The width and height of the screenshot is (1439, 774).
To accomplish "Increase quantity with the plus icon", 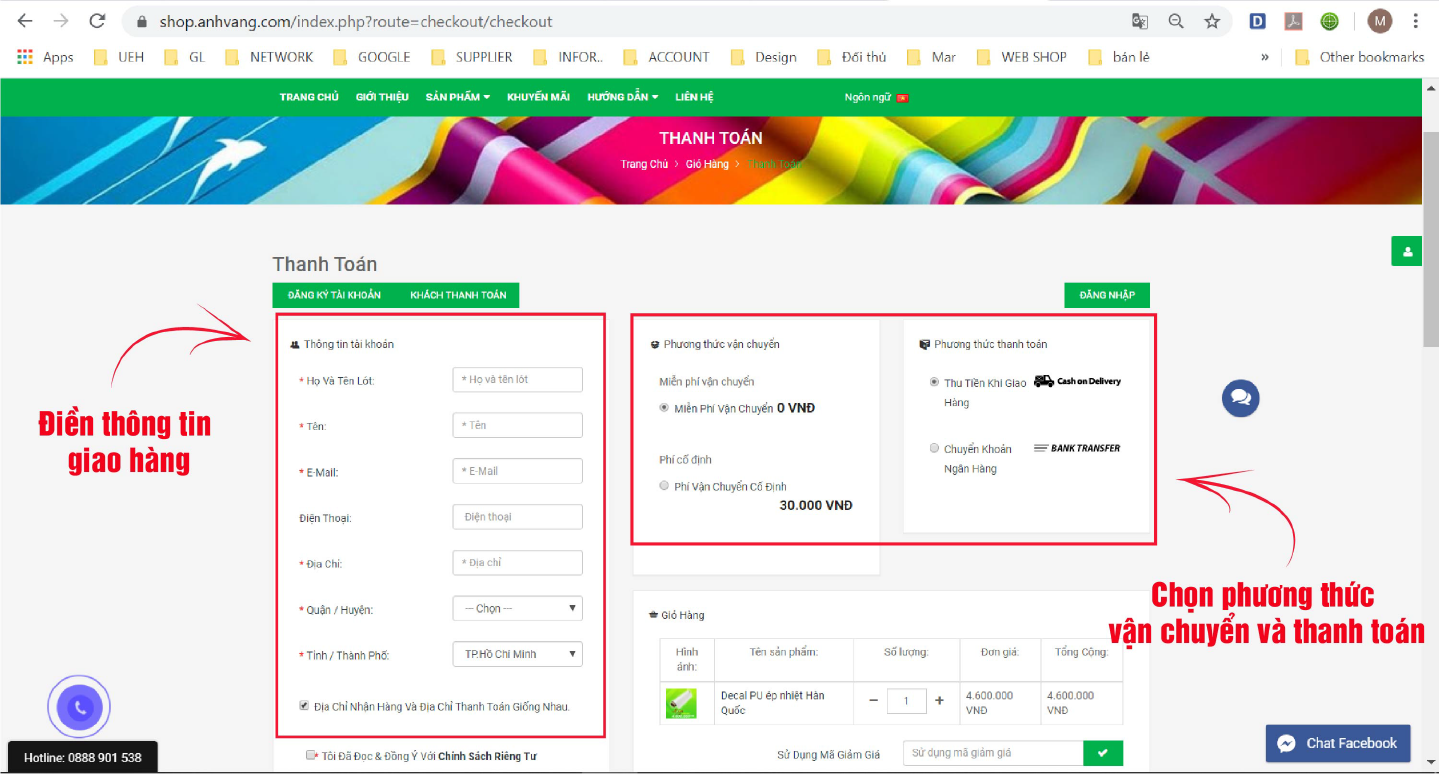I will coord(939,701).
